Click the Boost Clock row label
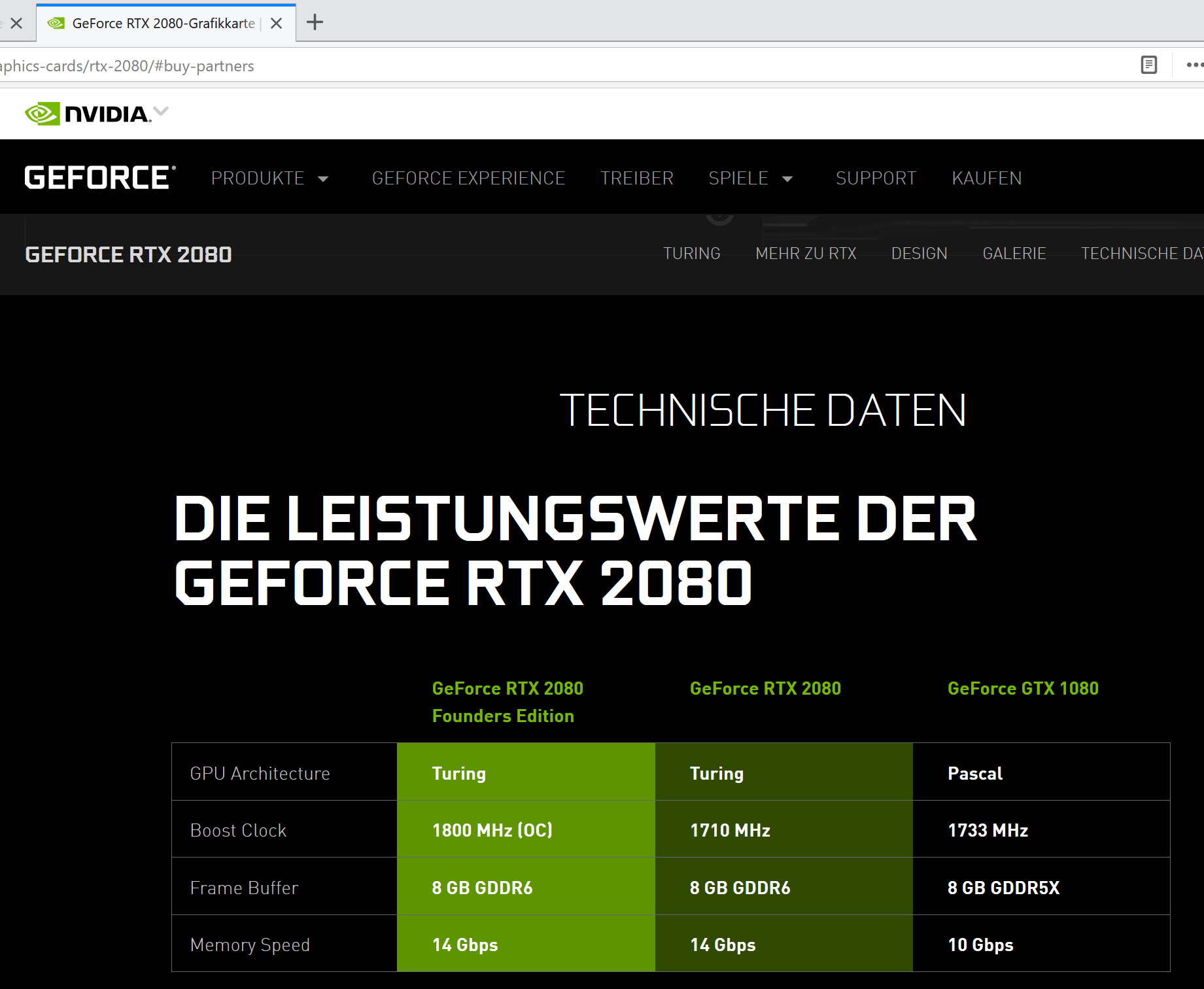The image size is (1204, 989). pyautogui.click(x=238, y=831)
